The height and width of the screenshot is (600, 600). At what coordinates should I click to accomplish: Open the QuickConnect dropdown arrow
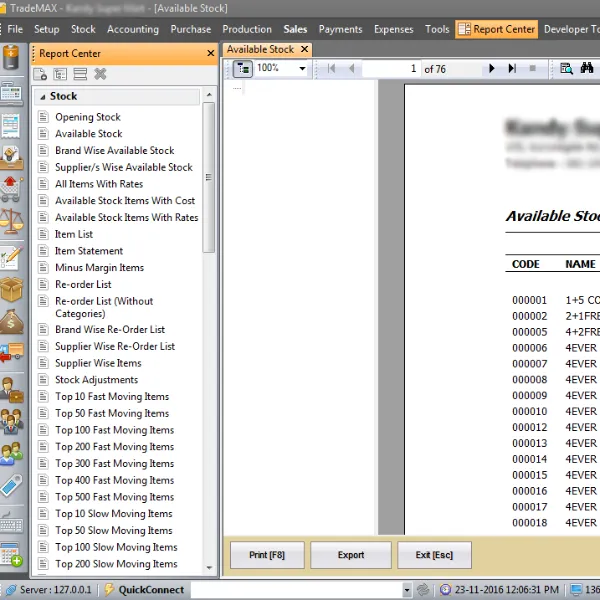click(407, 590)
